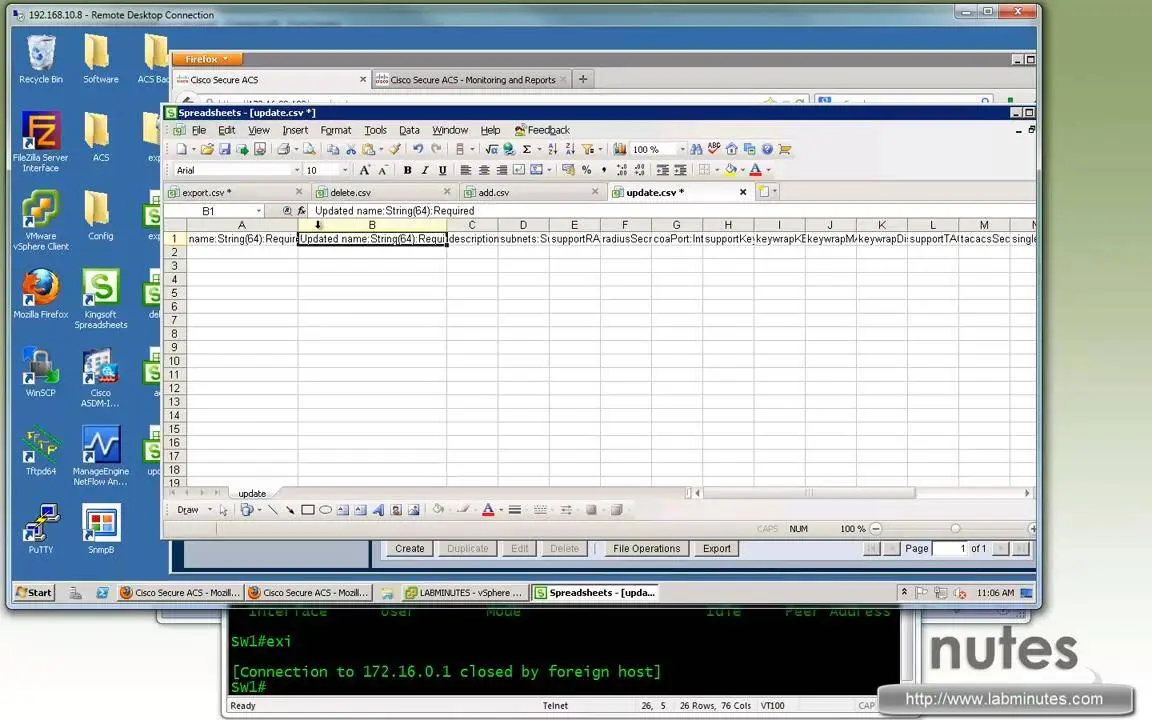Activate the Format Painter brush icon
1152x720 pixels.
(x=395, y=149)
